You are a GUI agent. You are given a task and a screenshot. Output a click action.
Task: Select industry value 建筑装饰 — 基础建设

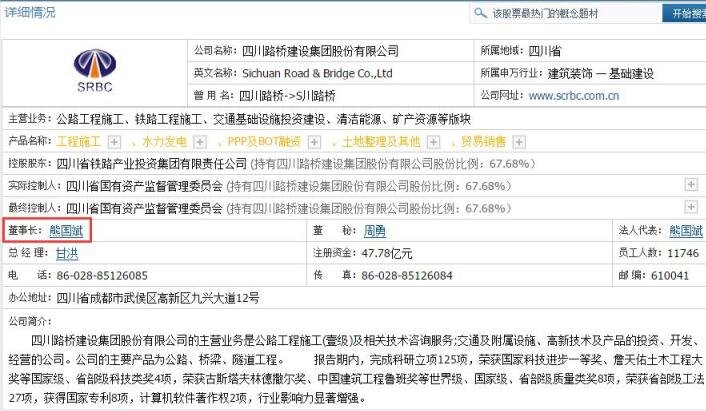pyautogui.click(x=601, y=73)
